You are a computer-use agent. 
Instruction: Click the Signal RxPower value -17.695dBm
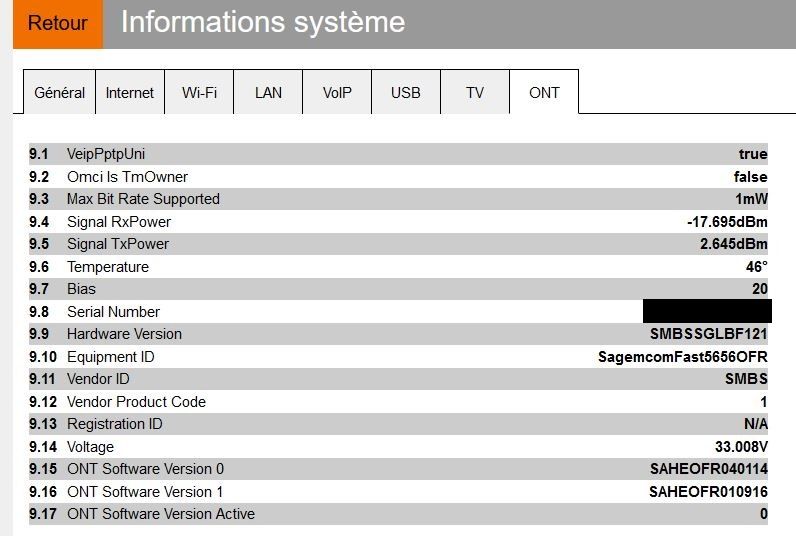coord(720,222)
